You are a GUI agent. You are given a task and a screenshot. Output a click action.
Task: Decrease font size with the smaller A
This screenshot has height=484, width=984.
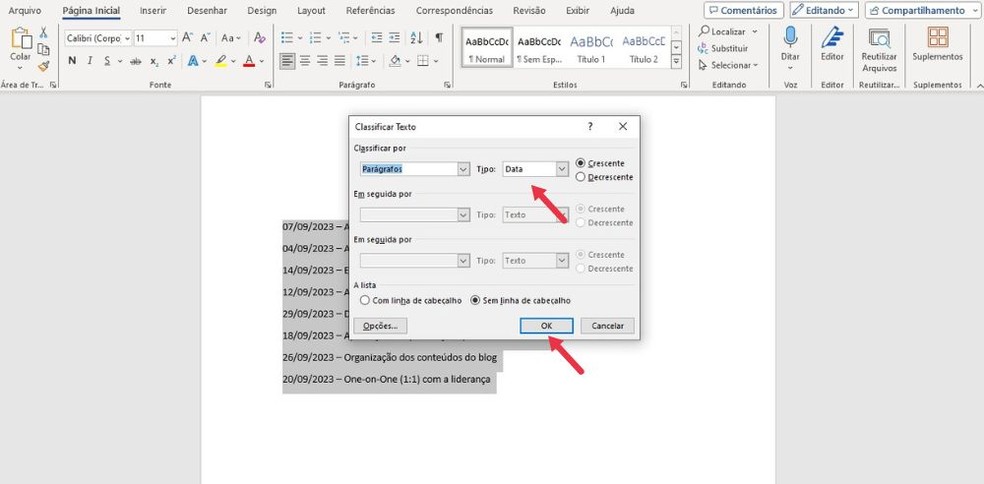(206, 38)
